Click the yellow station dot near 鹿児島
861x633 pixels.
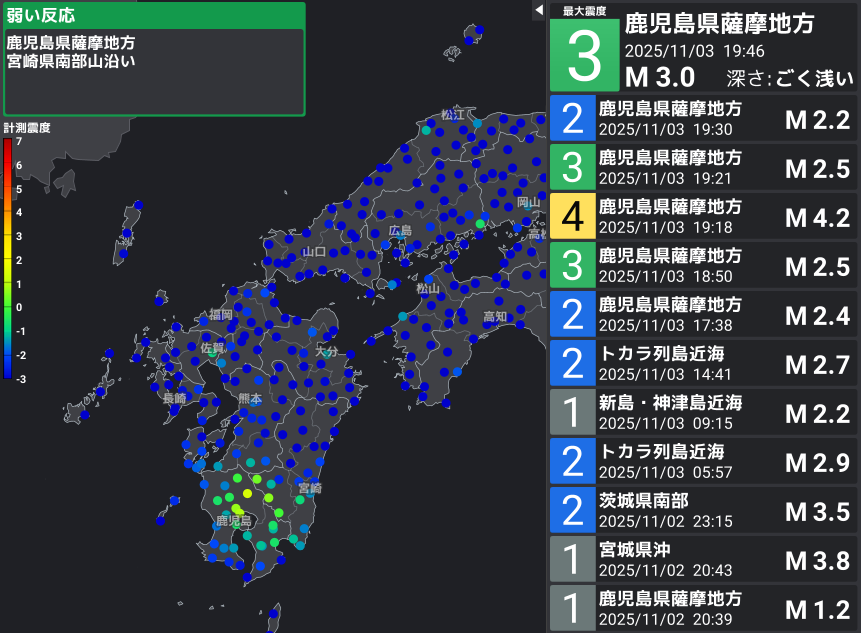point(246,492)
